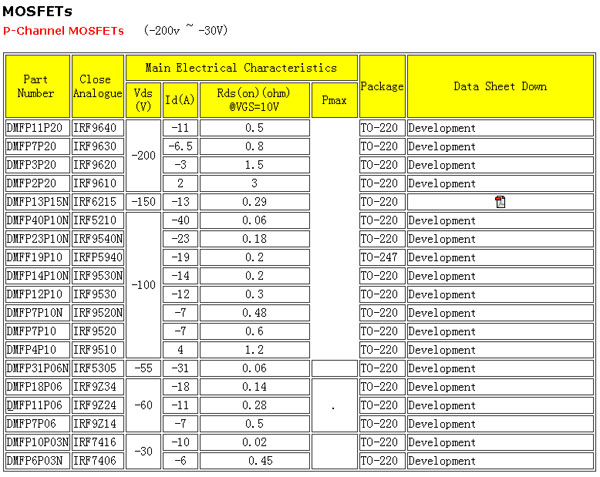Click the Pmax column header
This screenshot has width=600, height=477.
pyautogui.click(x=334, y=100)
